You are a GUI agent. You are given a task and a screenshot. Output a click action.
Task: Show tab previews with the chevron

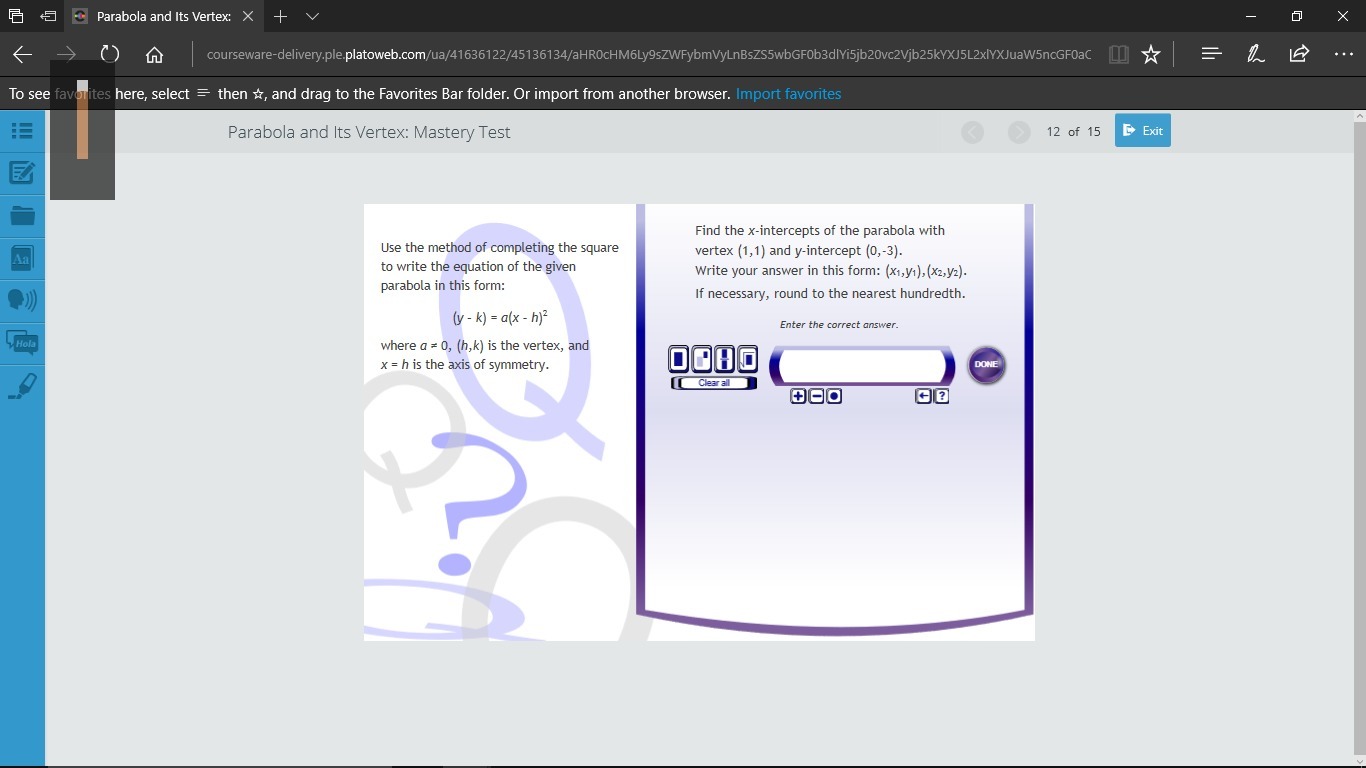[312, 16]
